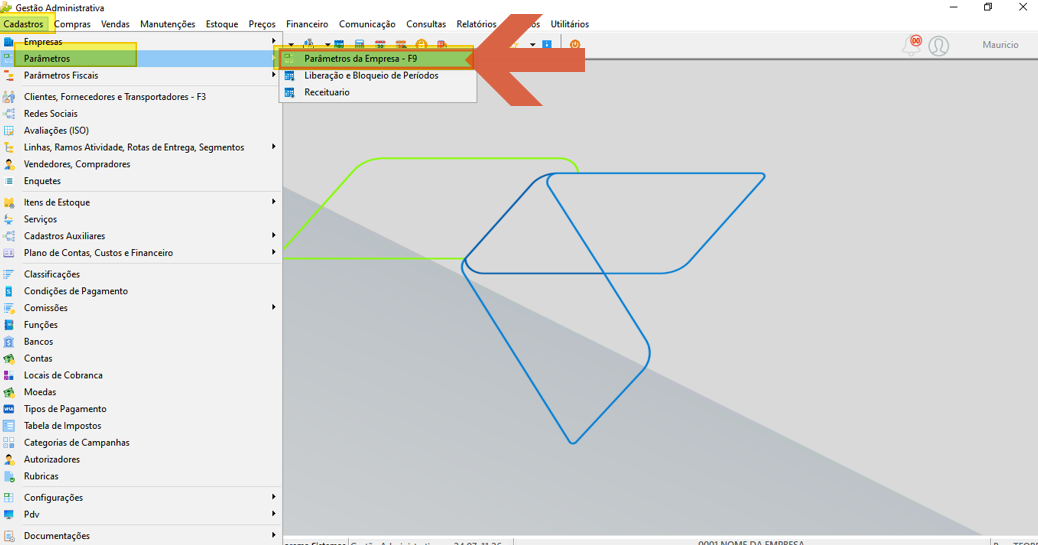
Task: Click the Contas money icon
Action: (x=9, y=358)
